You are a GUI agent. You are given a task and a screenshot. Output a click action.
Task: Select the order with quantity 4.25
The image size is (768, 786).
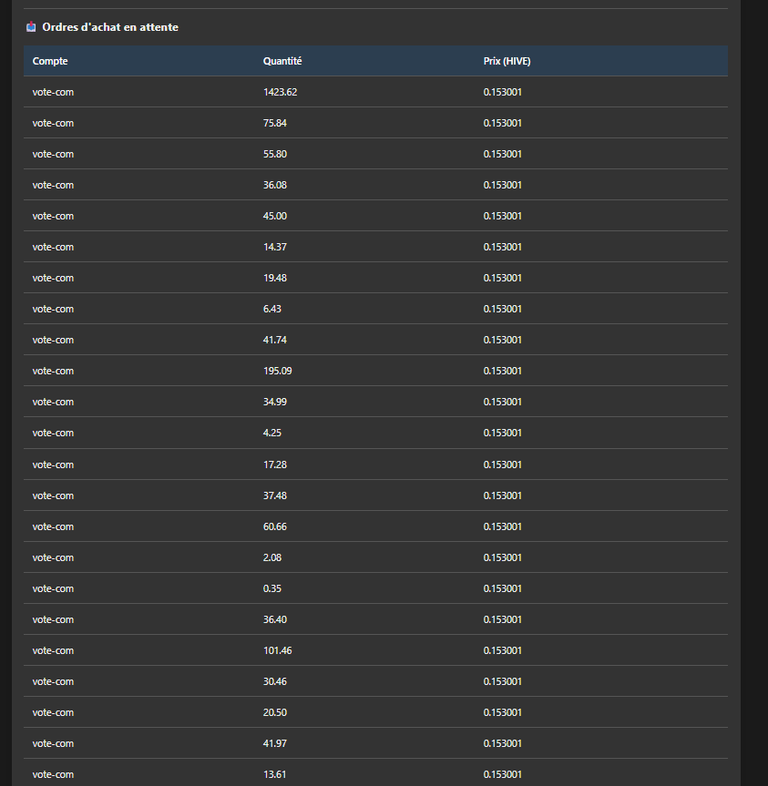click(375, 433)
